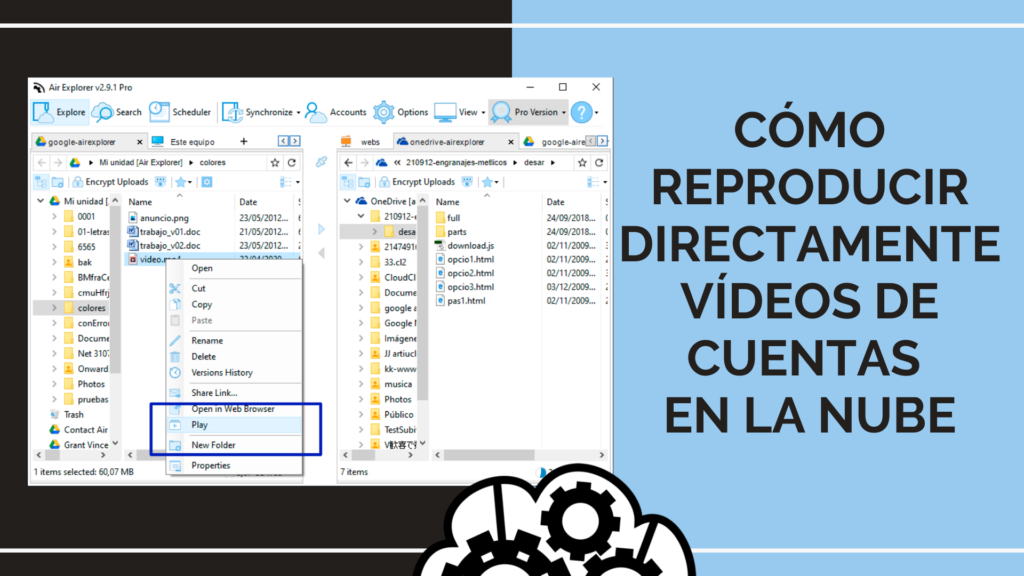
Task: Create new folder icon in left pane toolbar
Action: pos(57,182)
